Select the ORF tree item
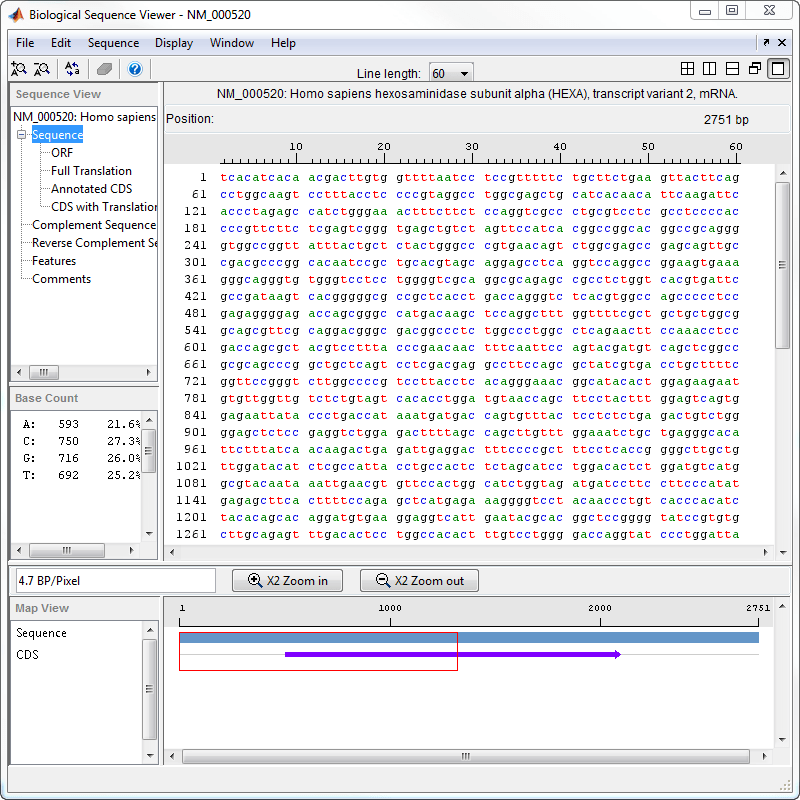800x800 pixels. (x=62, y=153)
